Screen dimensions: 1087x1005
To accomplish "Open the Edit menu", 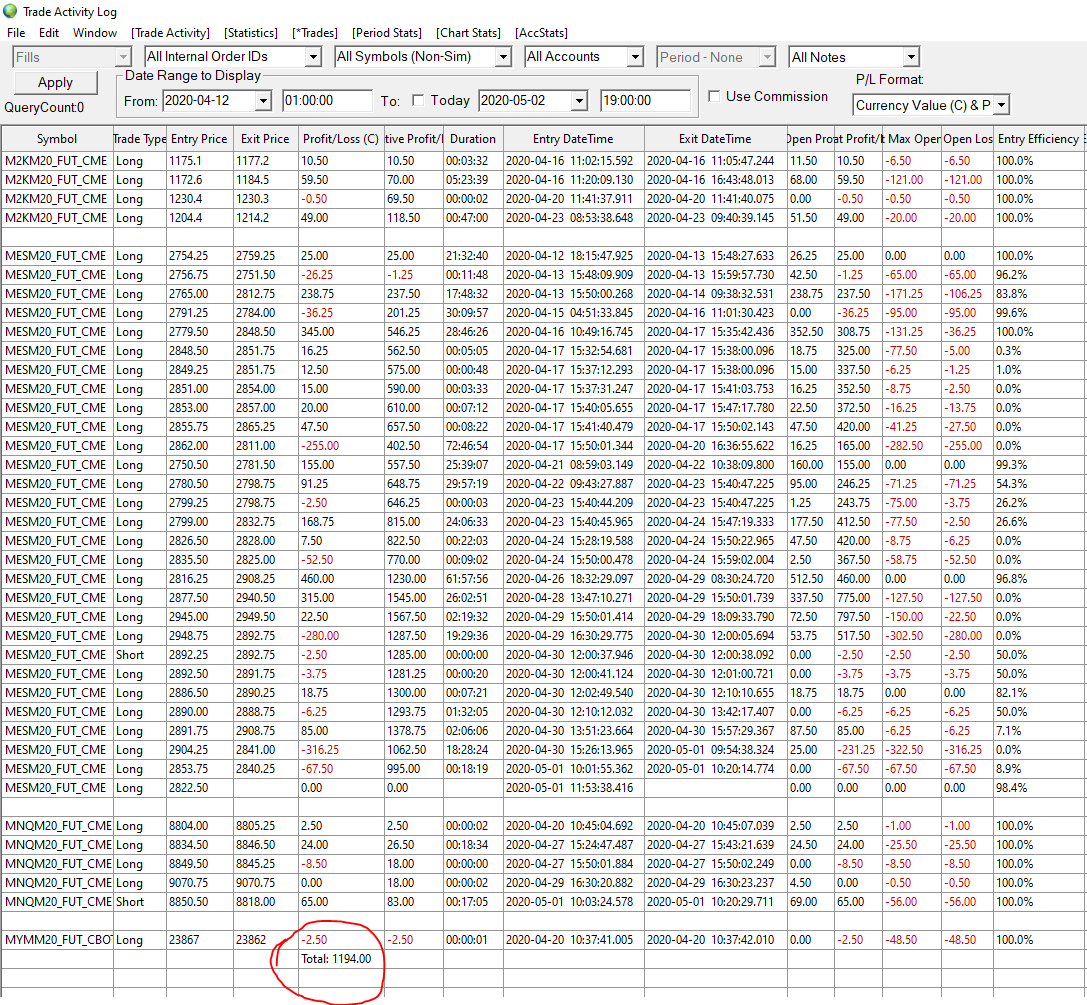I will (x=49, y=33).
